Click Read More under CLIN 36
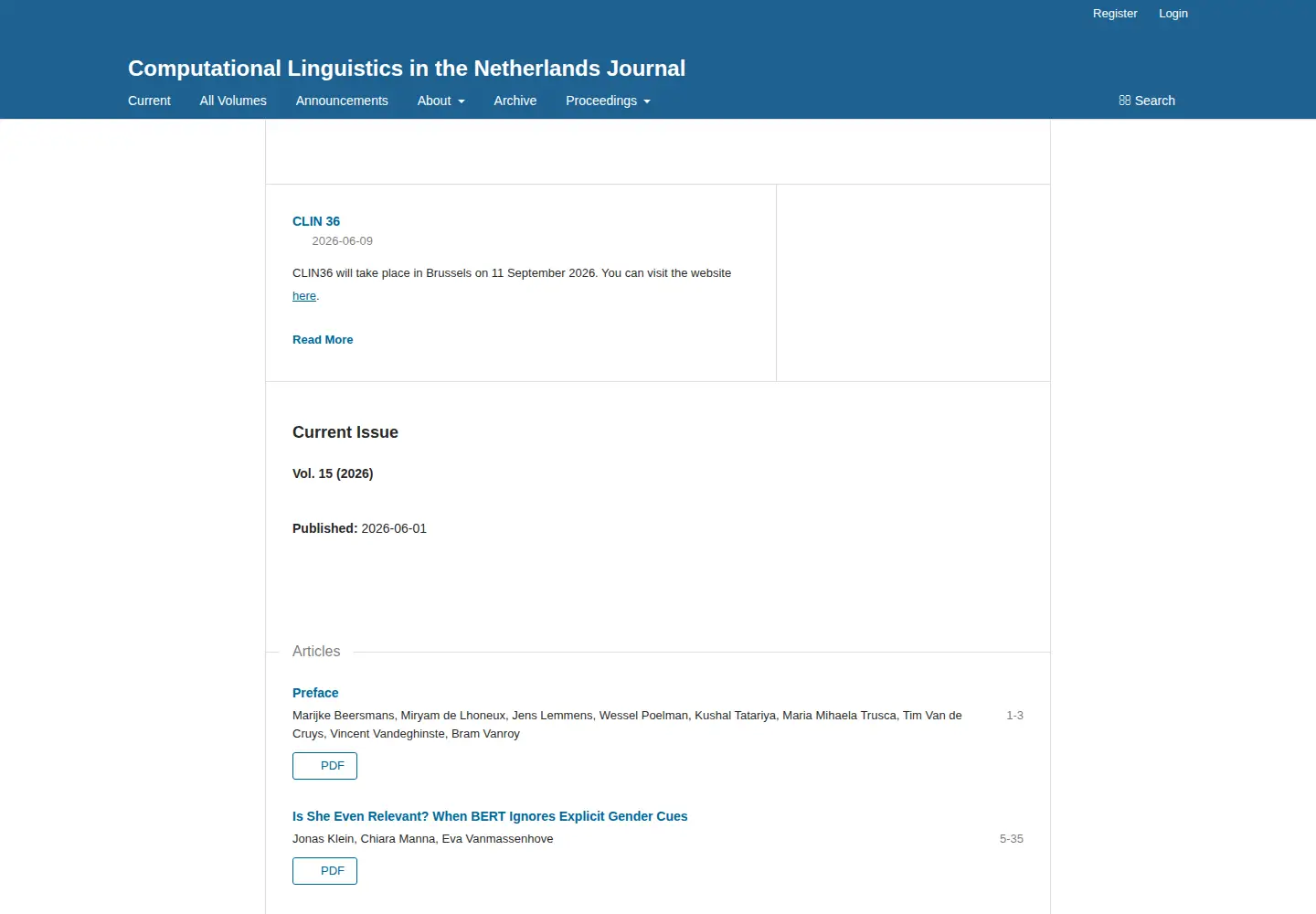 click(x=323, y=339)
